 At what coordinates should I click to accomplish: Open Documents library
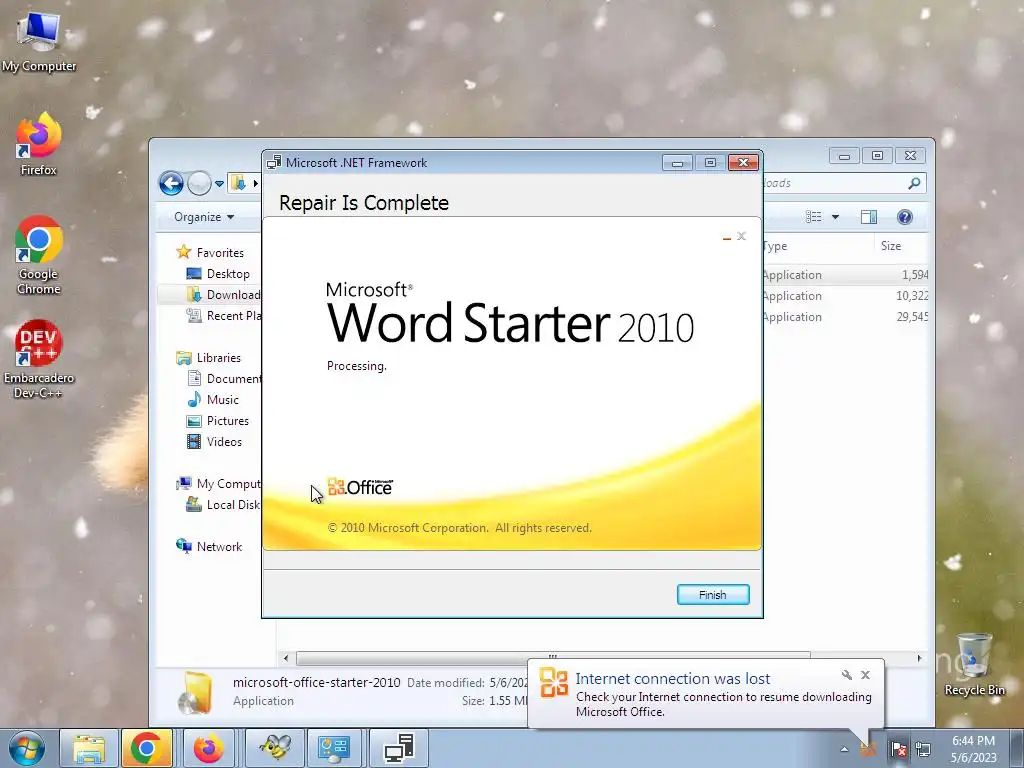[224, 379]
